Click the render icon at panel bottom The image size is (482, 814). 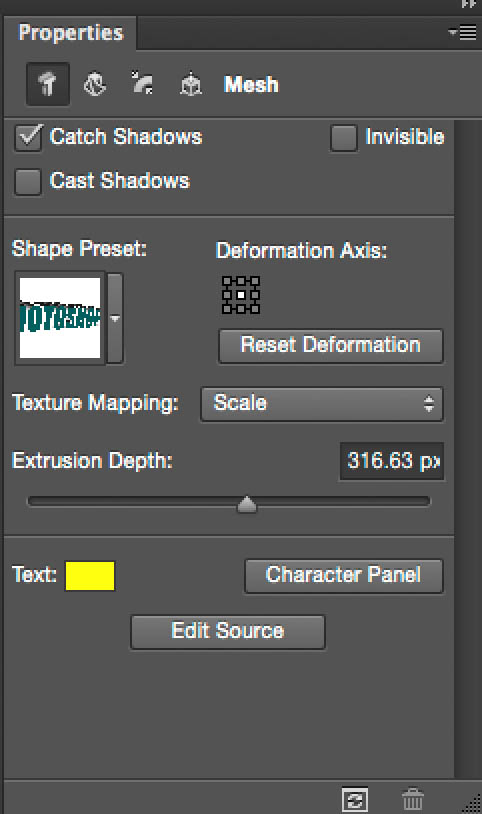pos(355,800)
